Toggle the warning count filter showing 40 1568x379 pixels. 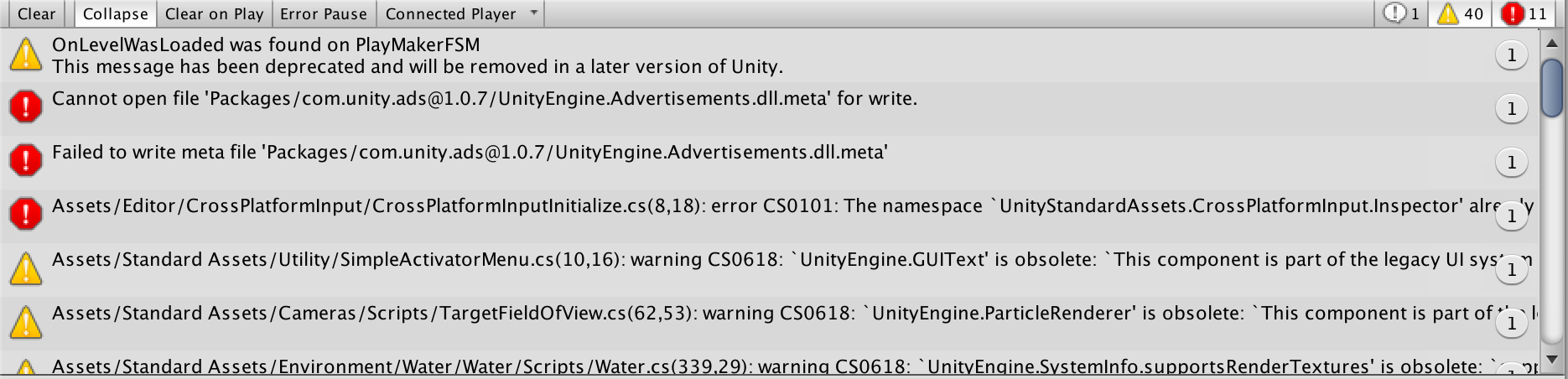(x=1461, y=13)
